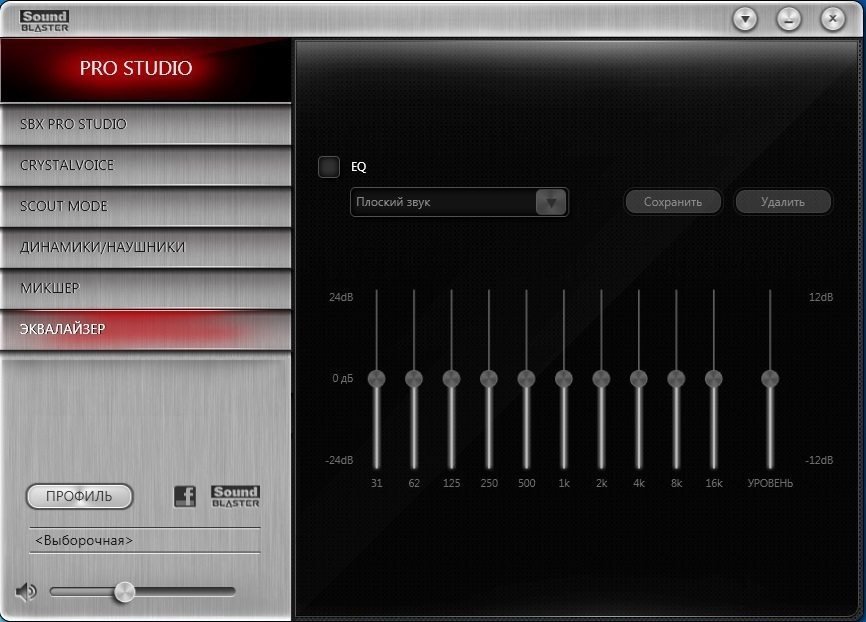Expand the EQ preset list arrow
This screenshot has width=866, height=622.
(x=551, y=202)
